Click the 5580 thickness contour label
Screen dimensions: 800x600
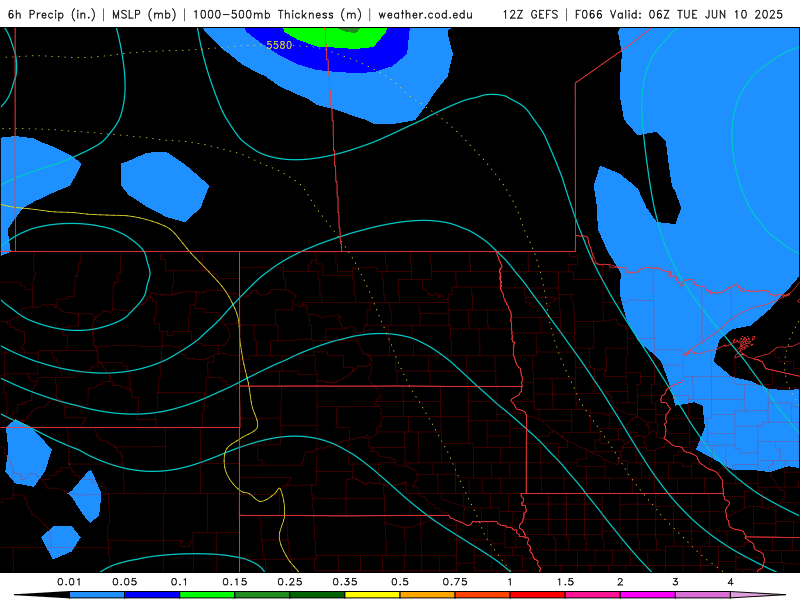[279, 45]
